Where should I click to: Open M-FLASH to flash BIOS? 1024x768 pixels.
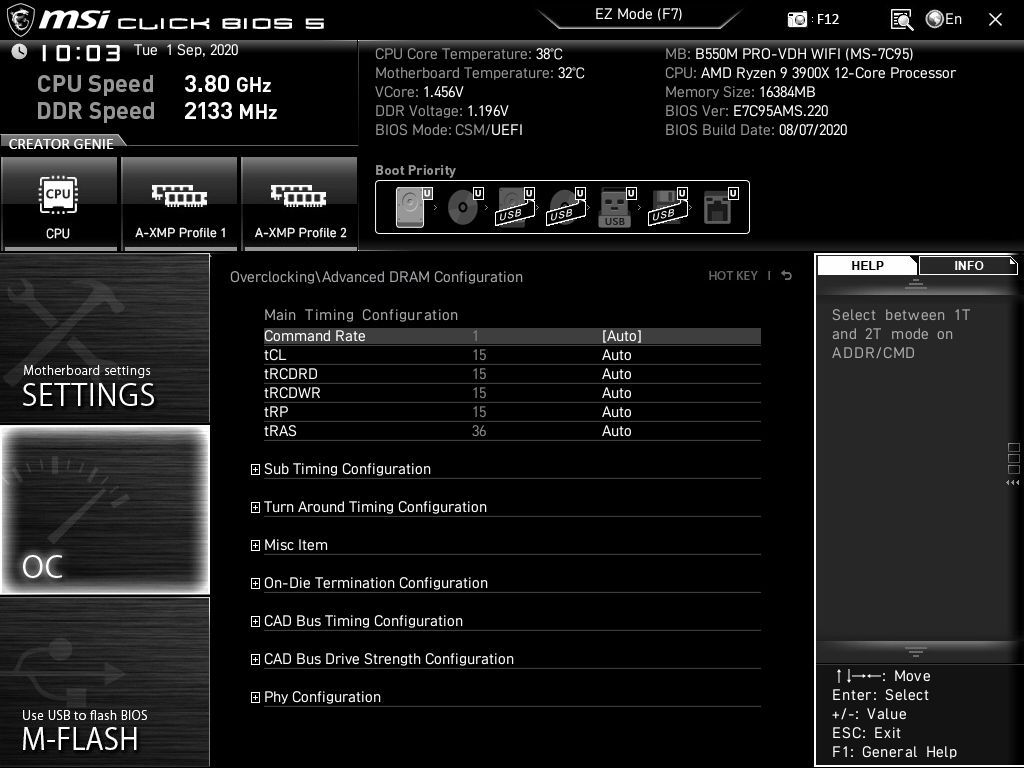pyautogui.click(x=104, y=681)
